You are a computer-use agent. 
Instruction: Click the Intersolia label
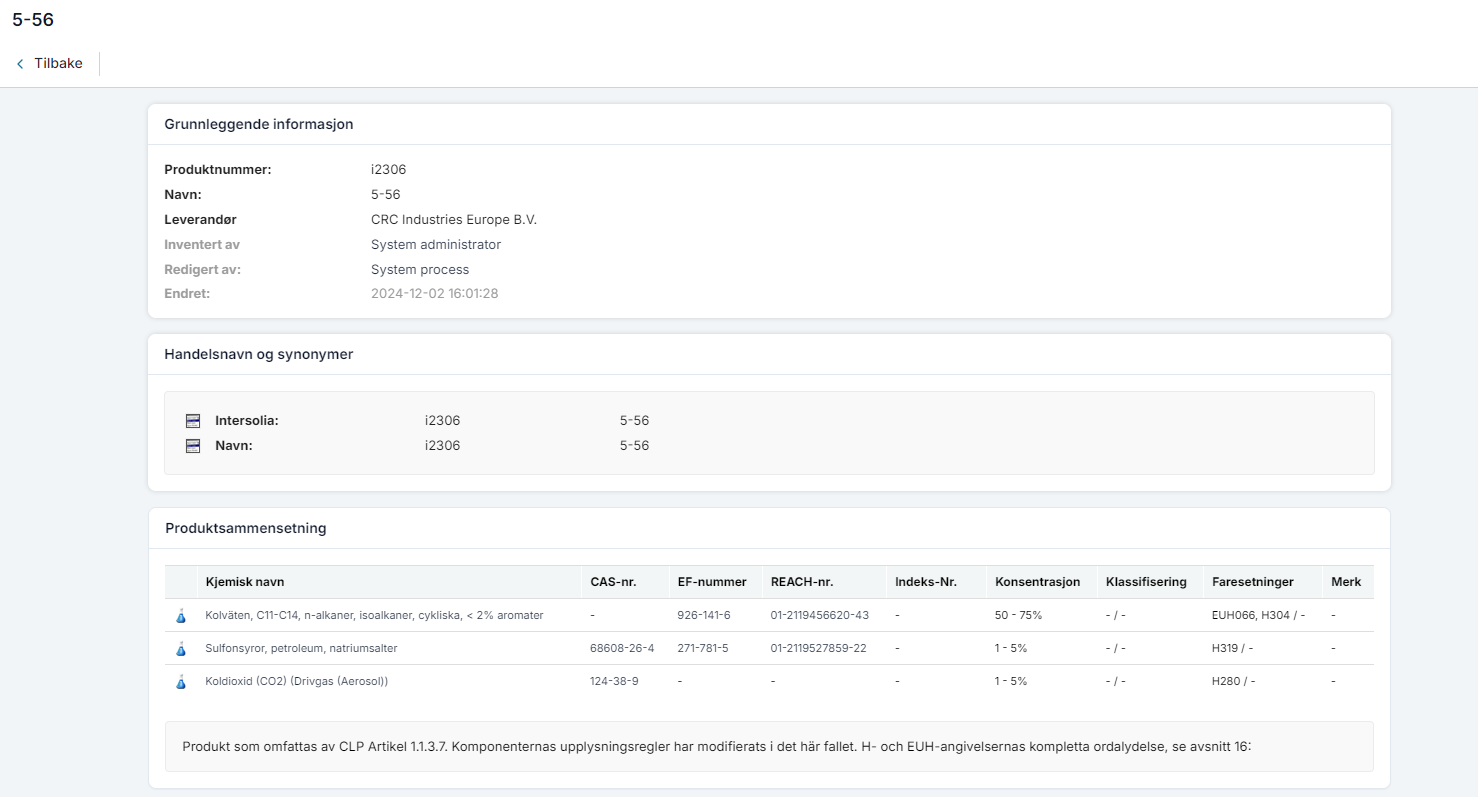[247, 421]
